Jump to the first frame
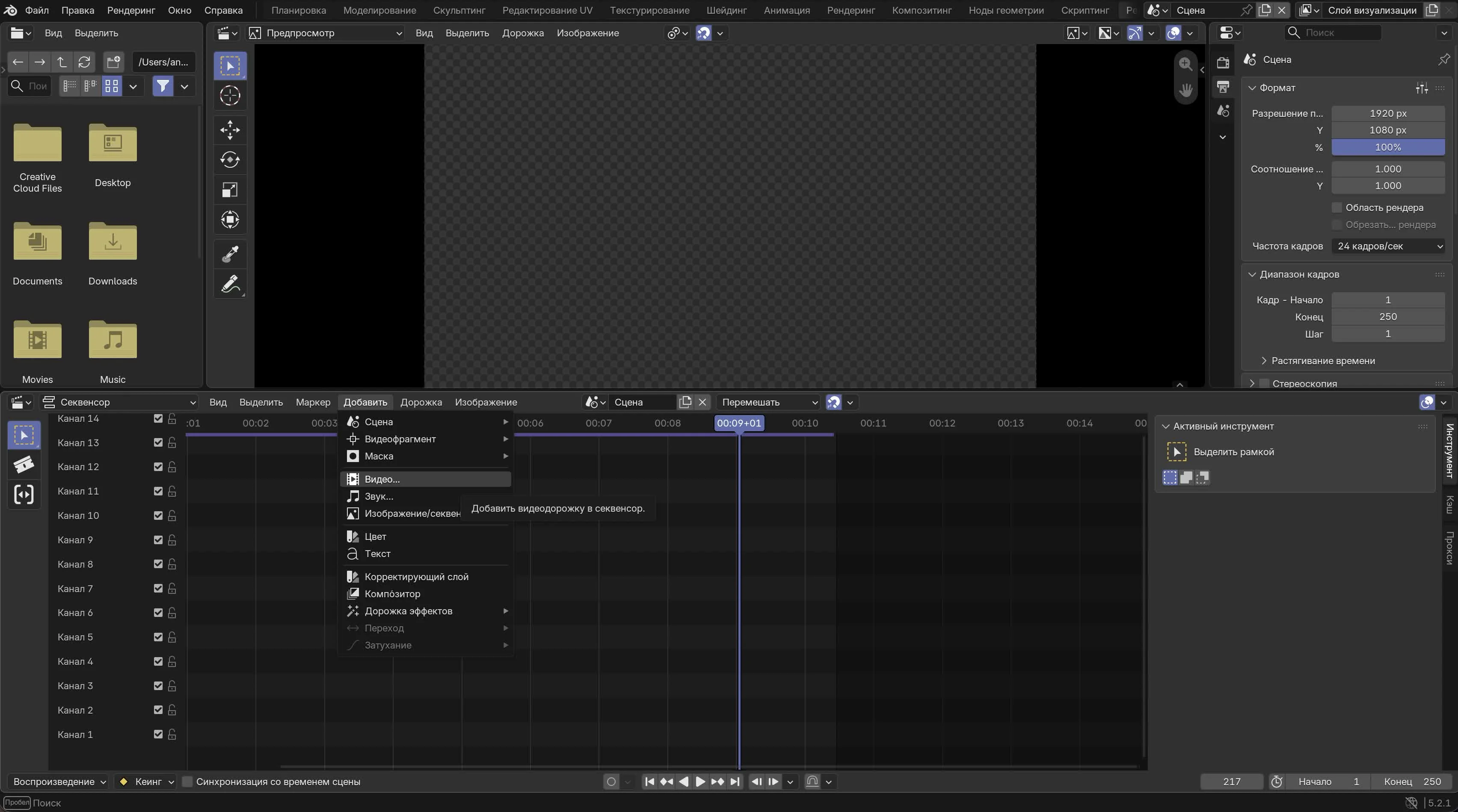Screen dimensions: 1458x812 tap(650, 782)
